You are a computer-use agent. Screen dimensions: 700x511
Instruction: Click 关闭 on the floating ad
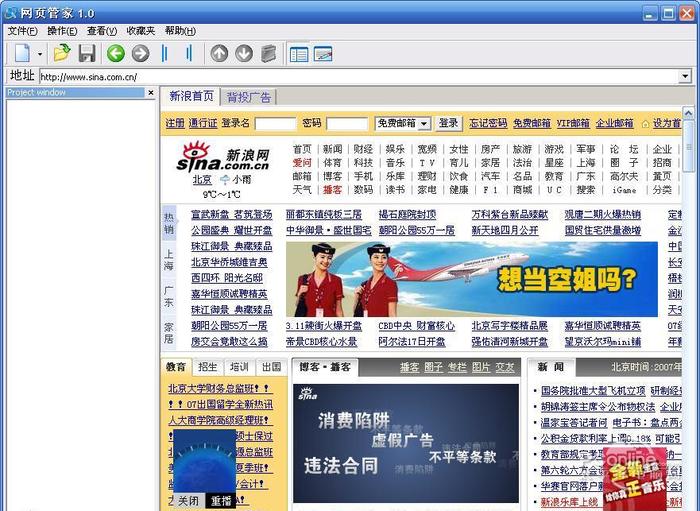point(188,501)
